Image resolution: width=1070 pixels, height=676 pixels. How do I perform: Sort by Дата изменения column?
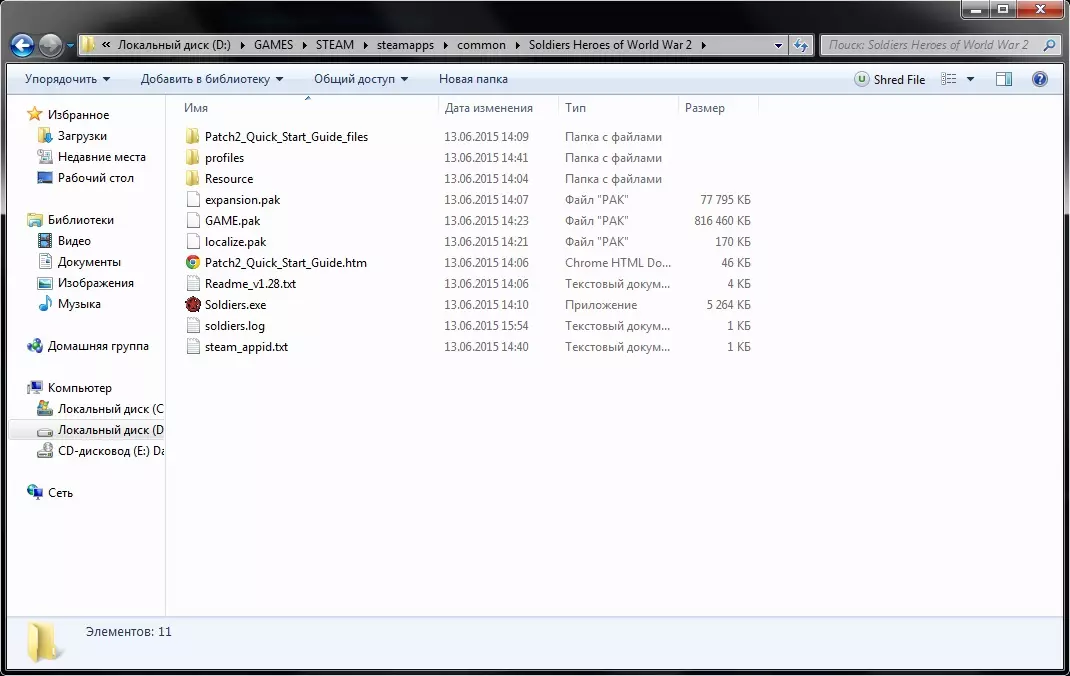tap(489, 108)
